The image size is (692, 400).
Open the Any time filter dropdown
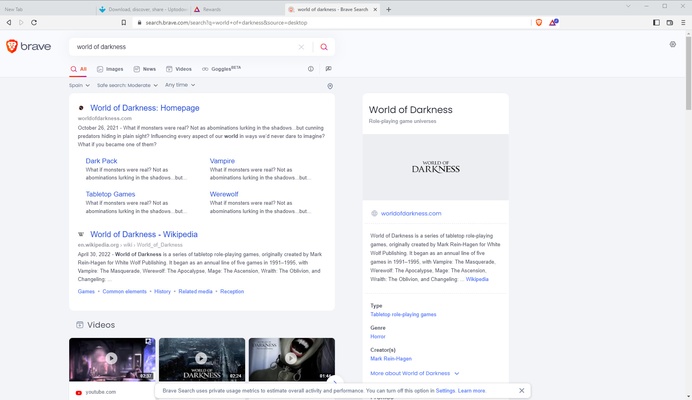pyautogui.click(x=180, y=85)
